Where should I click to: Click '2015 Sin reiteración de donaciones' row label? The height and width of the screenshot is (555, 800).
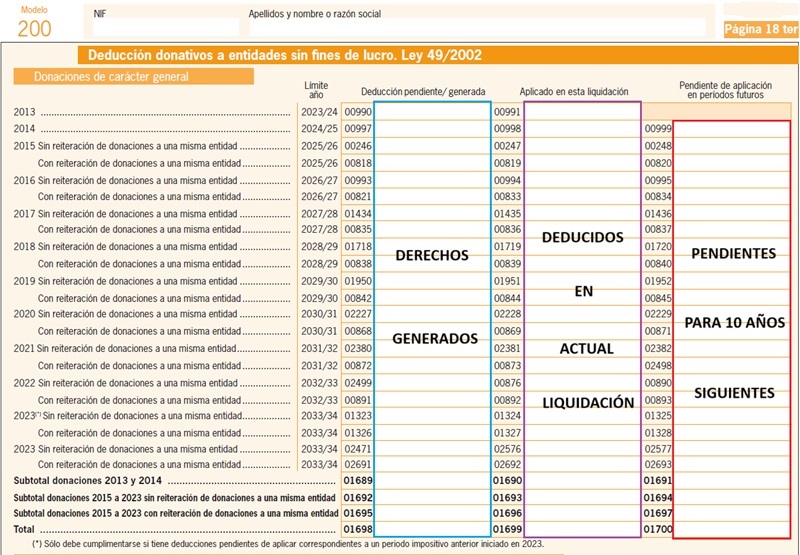[x=126, y=146]
